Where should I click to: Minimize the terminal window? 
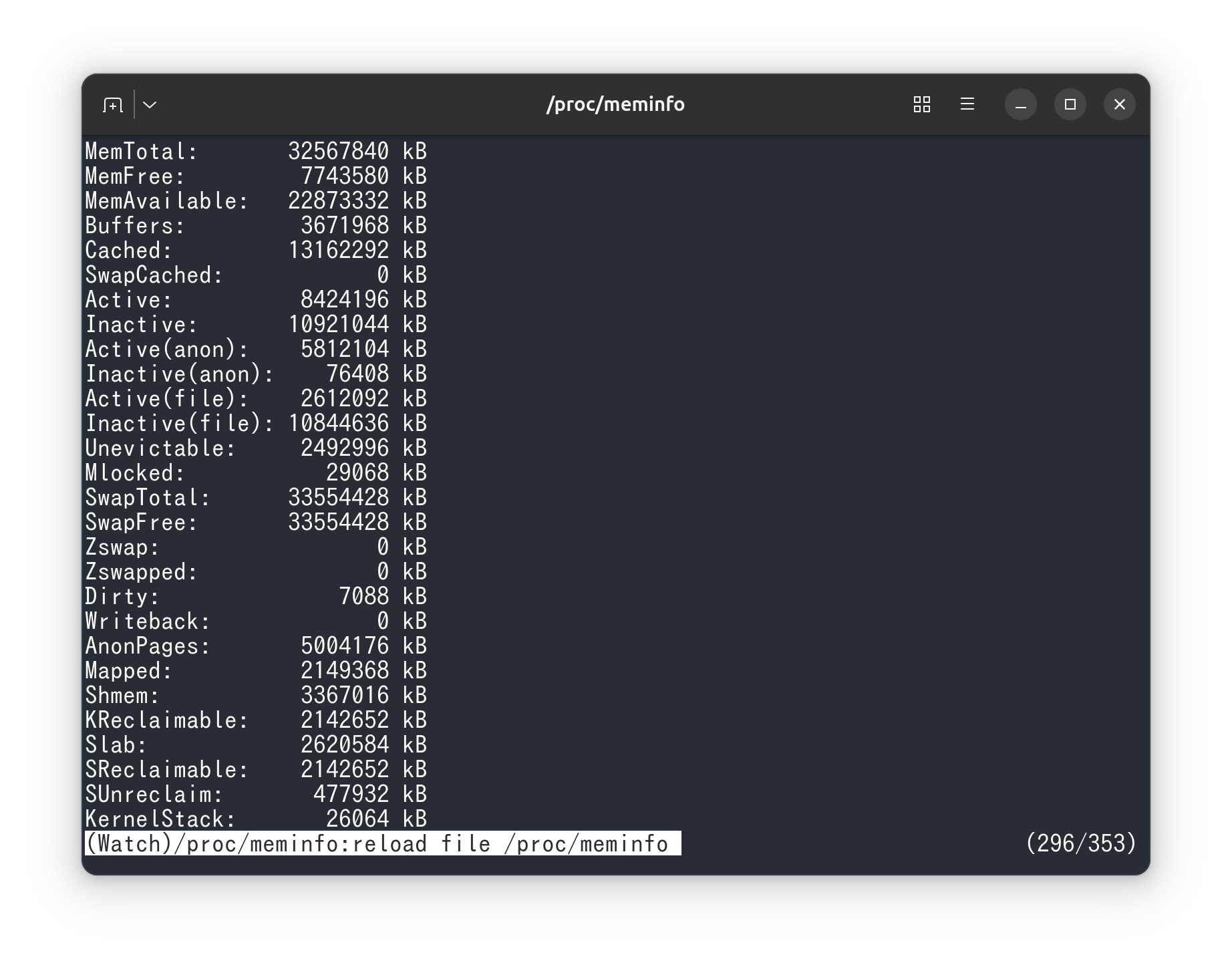pos(1021,105)
